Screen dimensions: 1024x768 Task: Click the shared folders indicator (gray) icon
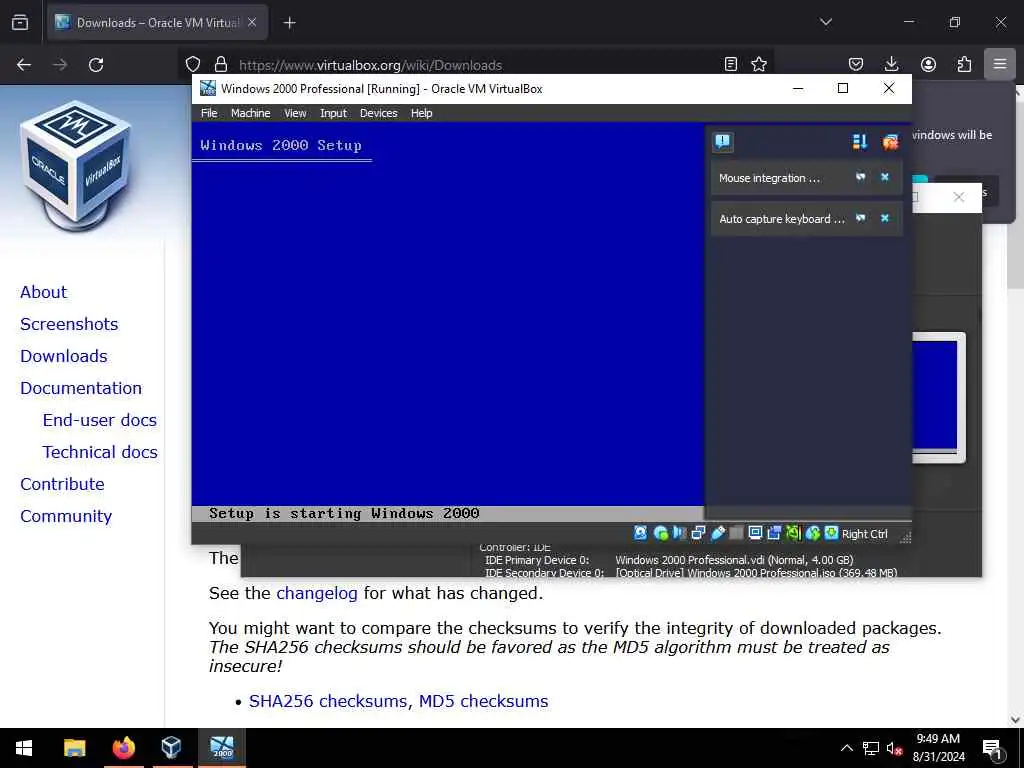736,533
